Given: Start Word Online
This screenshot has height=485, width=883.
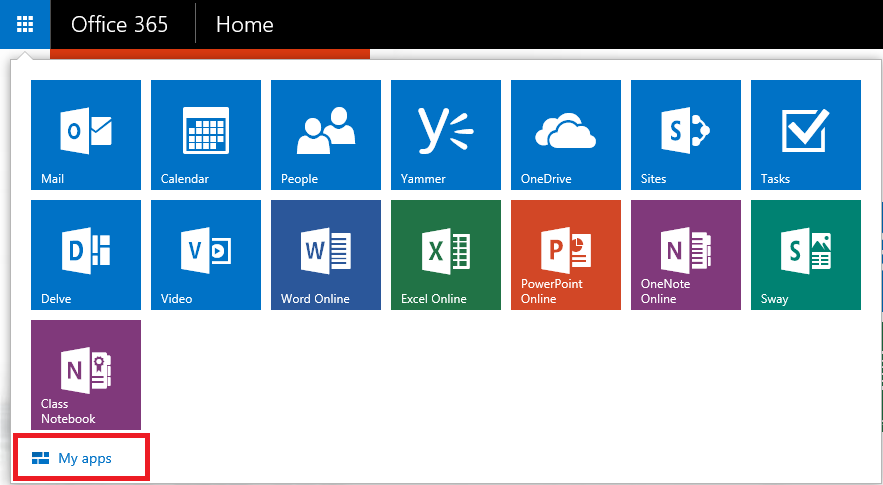Looking at the screenshot, I should [326, 255].
